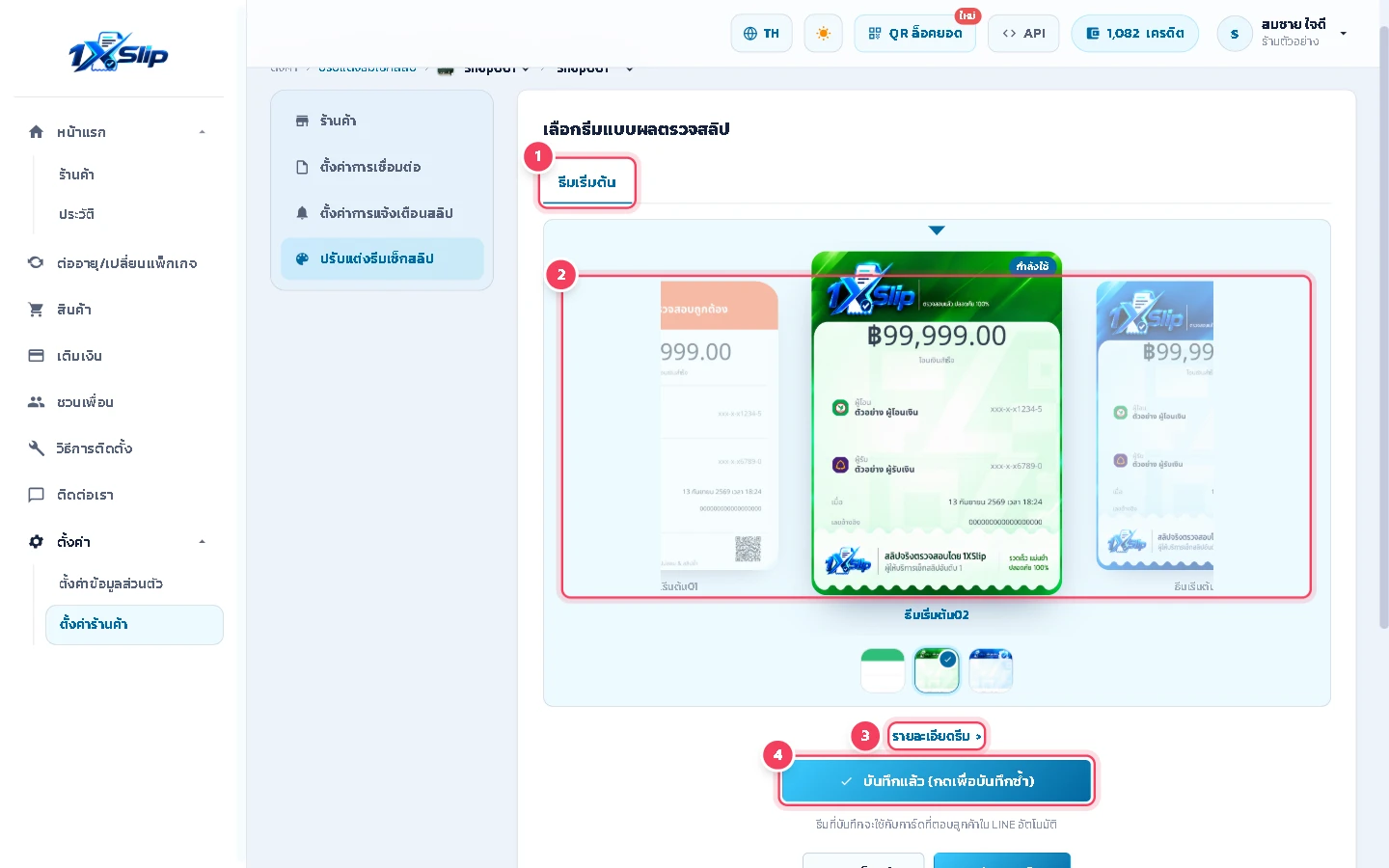Open the API code button
The image size is (1389, 868).
1023,34
